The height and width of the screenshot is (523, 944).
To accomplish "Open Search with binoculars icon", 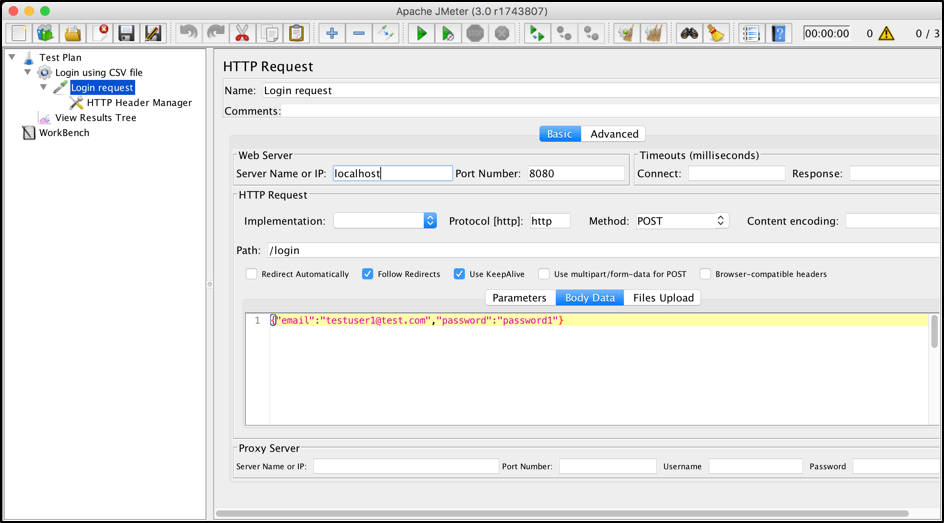I will [689, 33].
